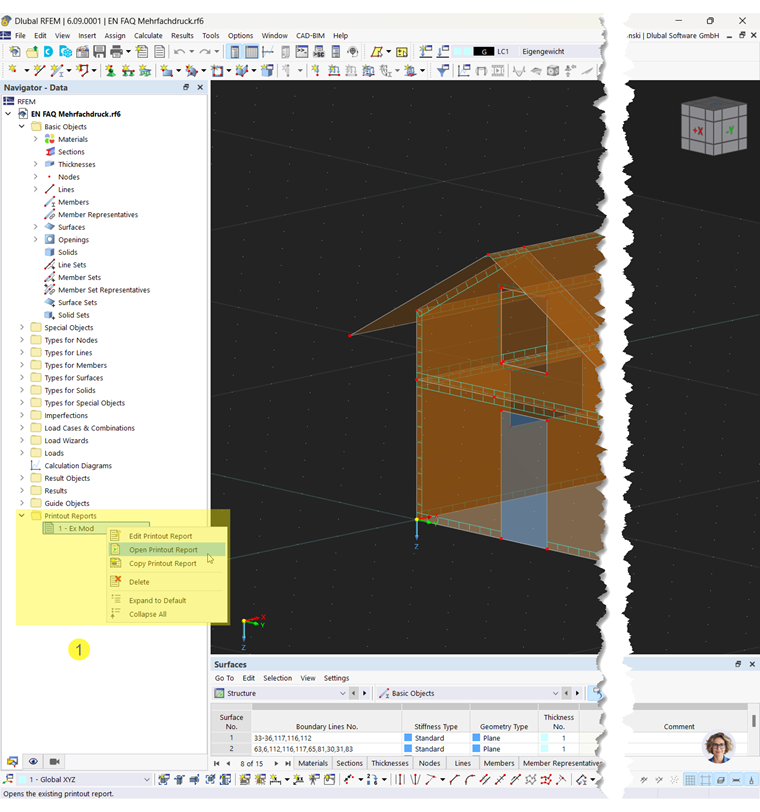Click the nodal support icon
Screen dimensions: 760x812
click(x=110, y=70)
